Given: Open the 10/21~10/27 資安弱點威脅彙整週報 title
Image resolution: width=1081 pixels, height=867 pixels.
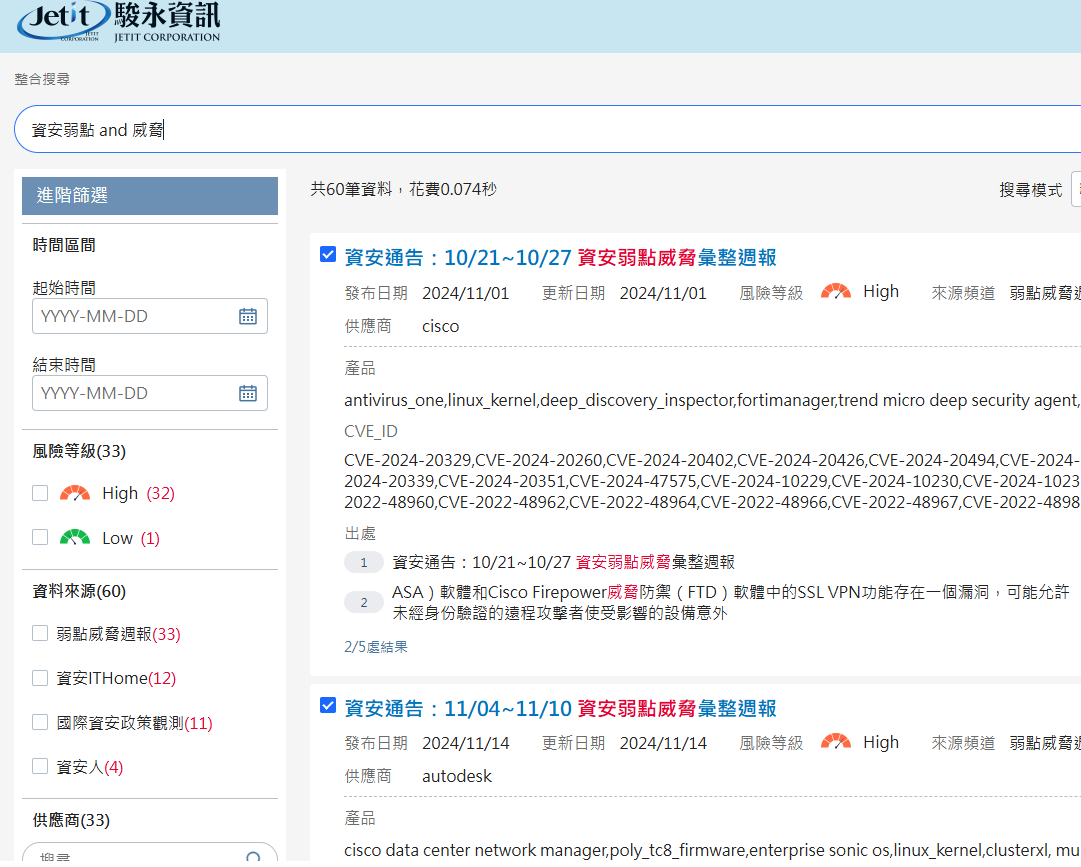Looking at the screenshot, I should (x=560, y=258).
